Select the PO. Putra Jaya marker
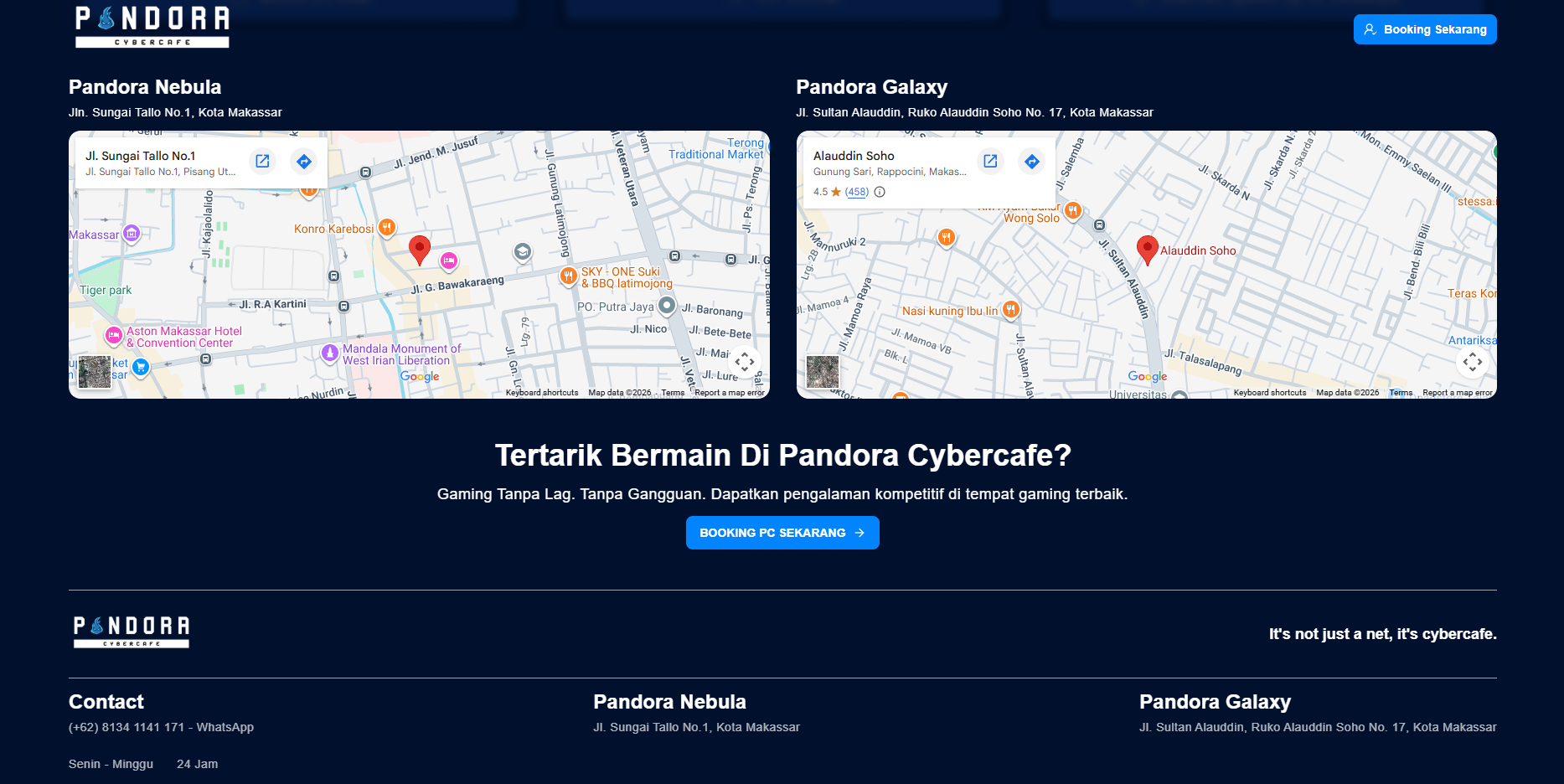This screenshot has height=784, width=1564. [667, 306]
